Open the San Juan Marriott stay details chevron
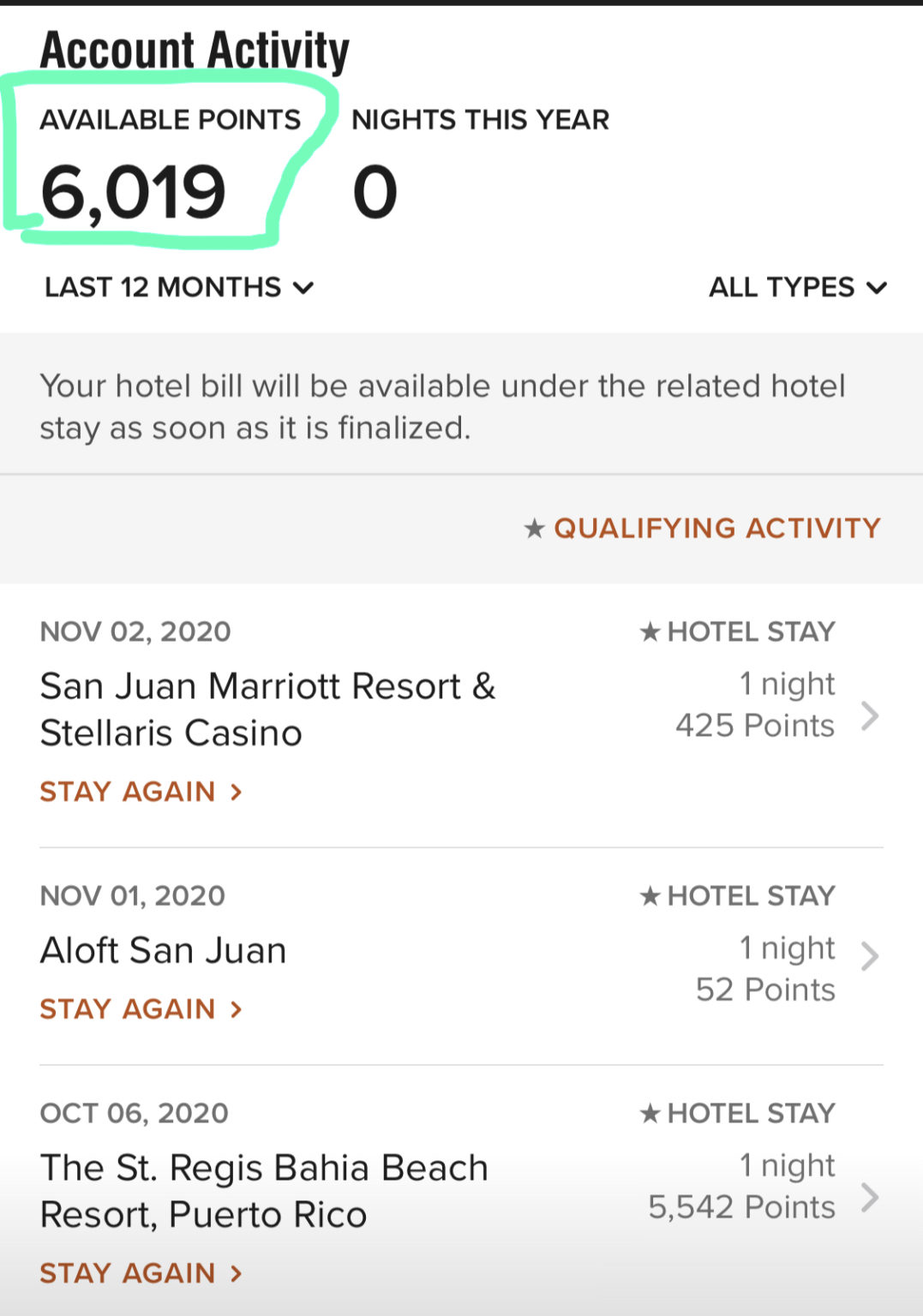 click(x=870, y=715)
